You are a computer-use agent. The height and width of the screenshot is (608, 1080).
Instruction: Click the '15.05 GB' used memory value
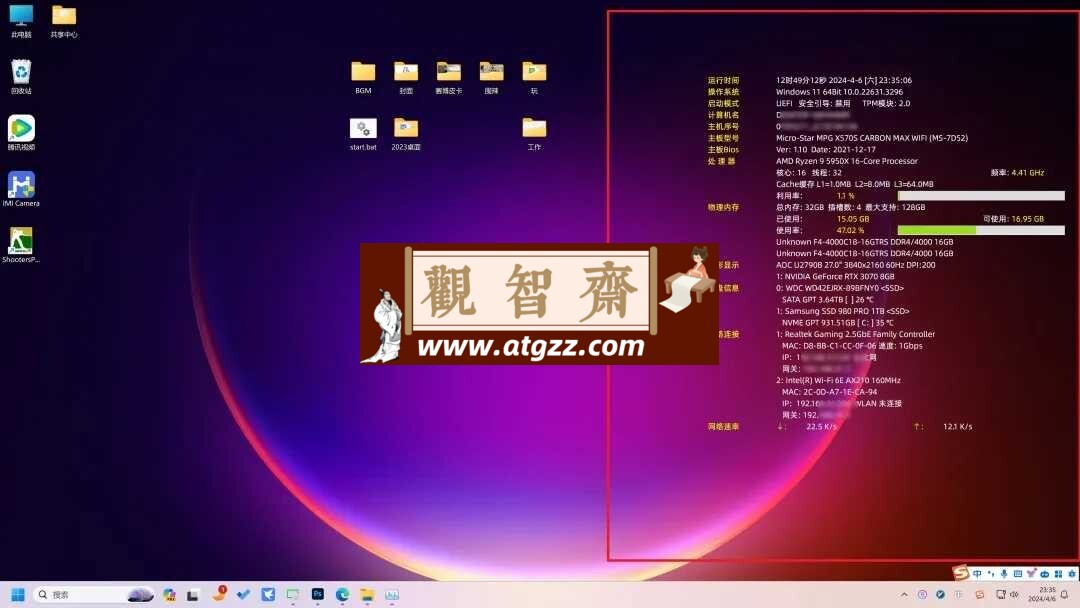click(x=853, y=219)
